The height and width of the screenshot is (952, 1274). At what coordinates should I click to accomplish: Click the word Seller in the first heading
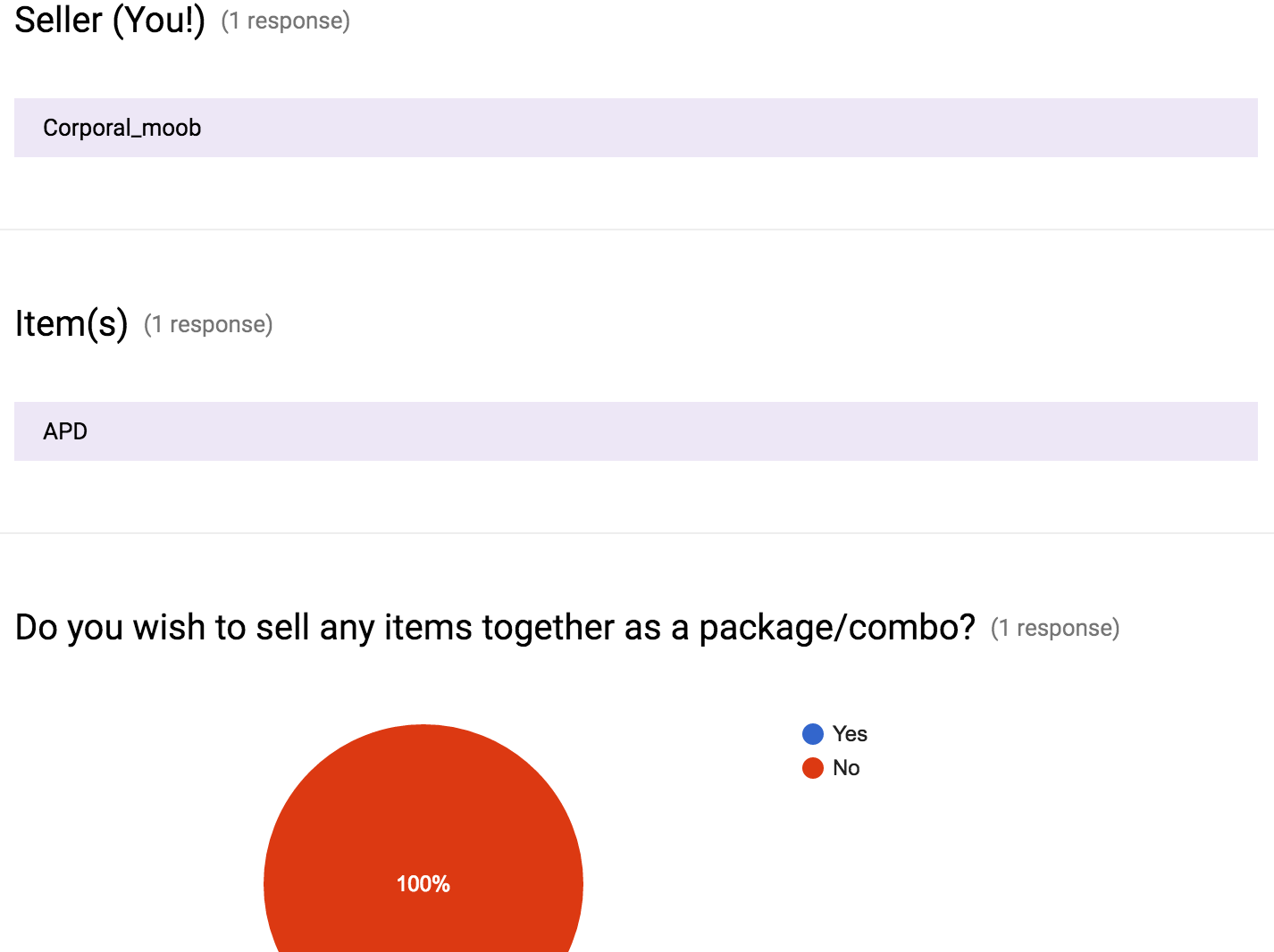coord(59,20)
